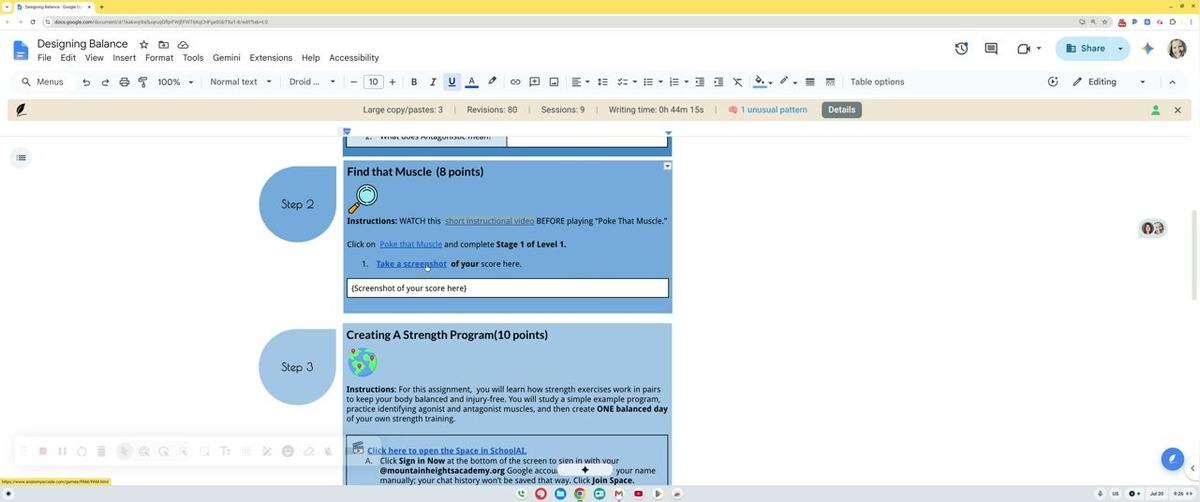Click the clear formatting icon
This screenshot has width=1200, height=502.
tap(738, 82)
